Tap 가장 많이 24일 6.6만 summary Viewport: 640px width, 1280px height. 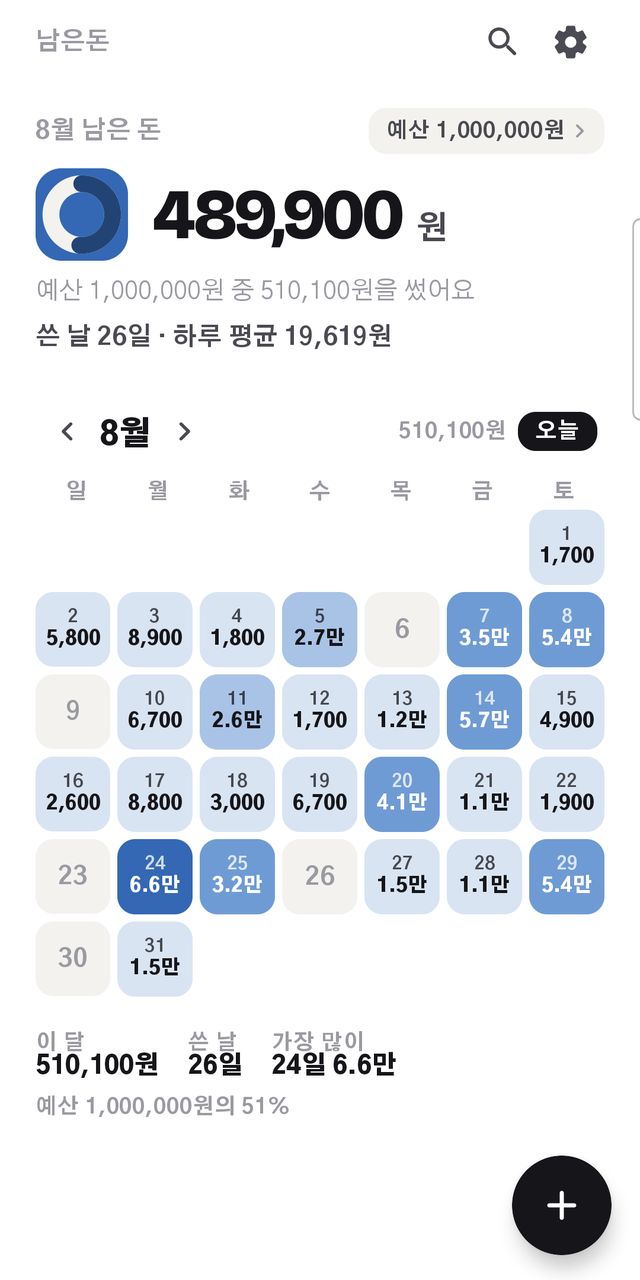tap(333, 1053)
